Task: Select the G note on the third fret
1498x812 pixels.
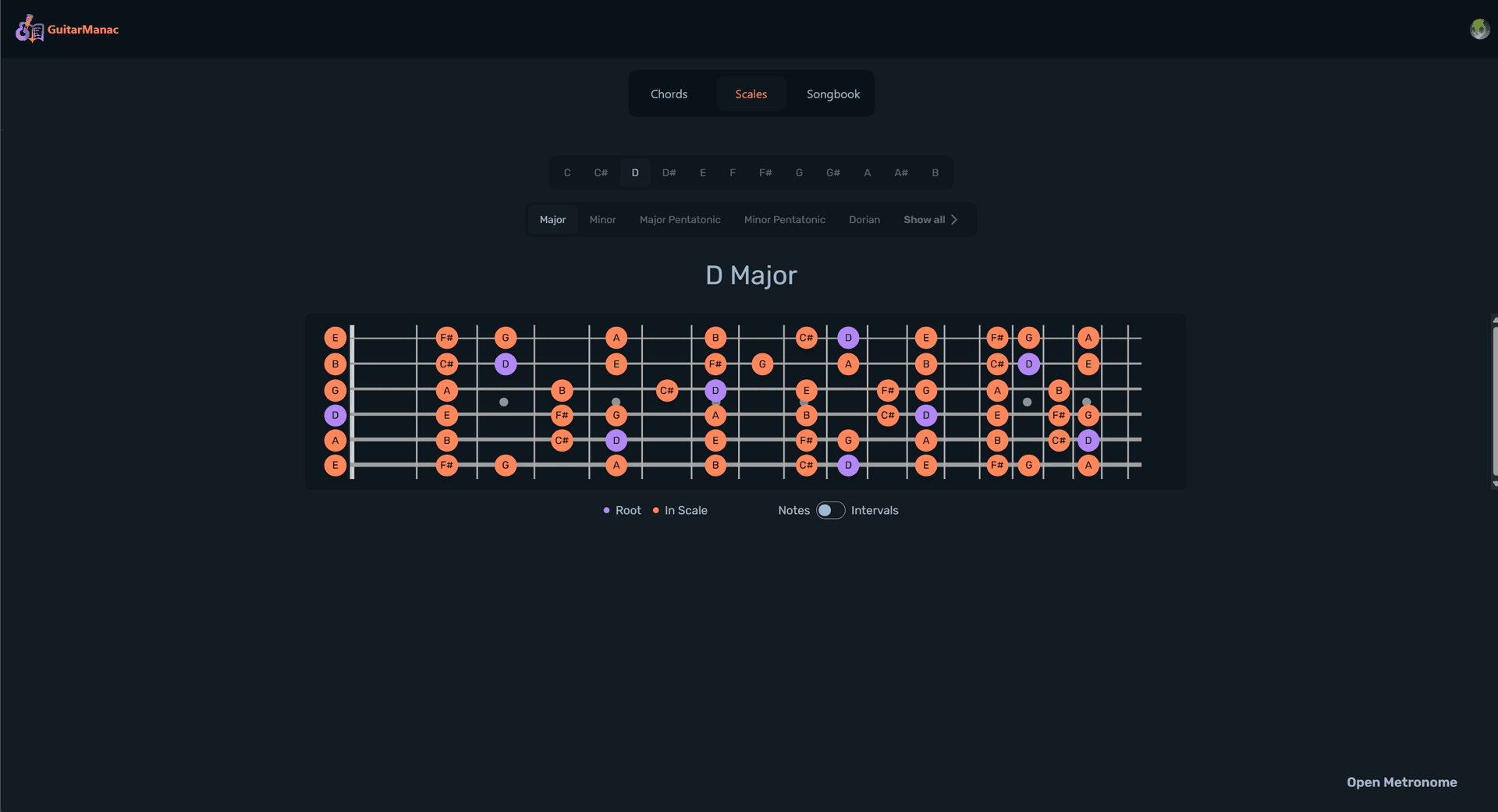Action: (x=506, y=337)
